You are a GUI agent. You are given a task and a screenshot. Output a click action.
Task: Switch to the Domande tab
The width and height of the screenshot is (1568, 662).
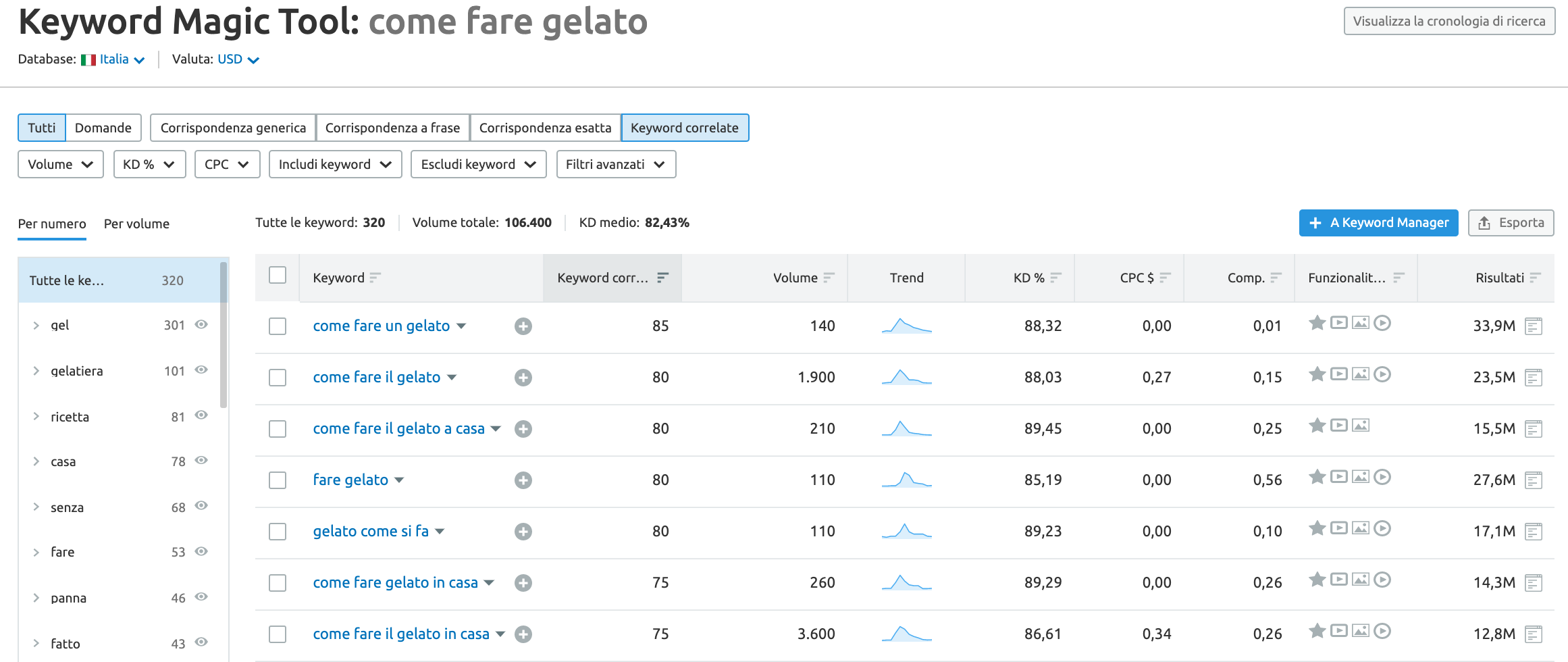pos(103,128)
